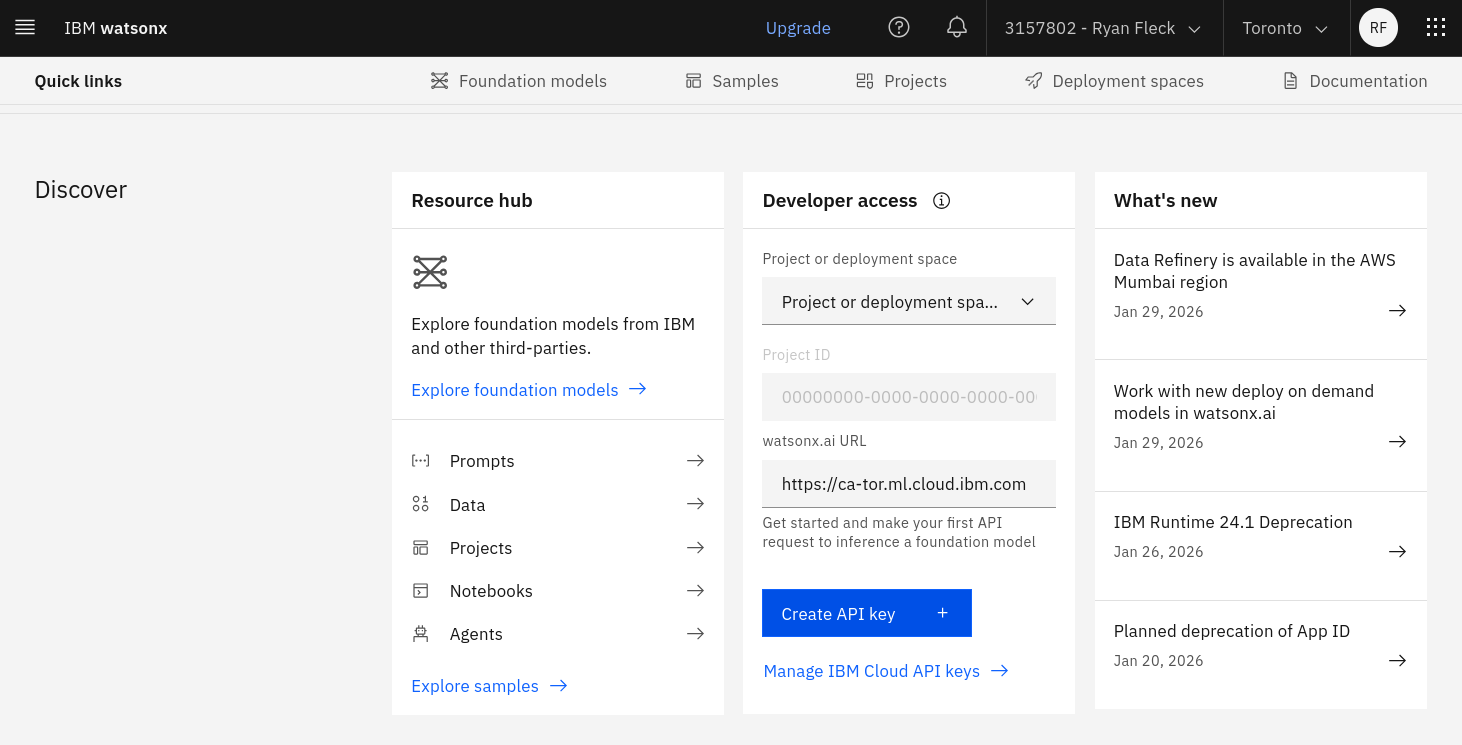Expand the account dropdown for Ryan Fleck
This screenshot has height=745, width=1462.
(1103, 28)
